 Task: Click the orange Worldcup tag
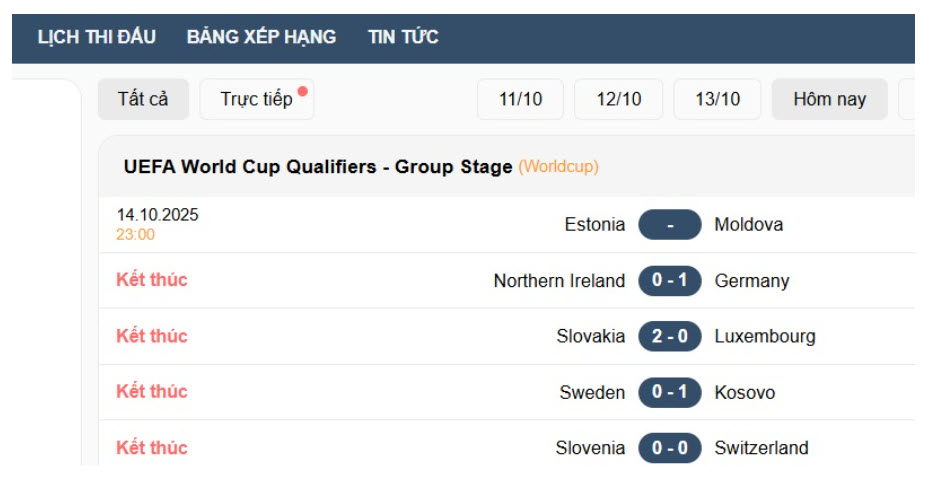click(x=558, y=167)
